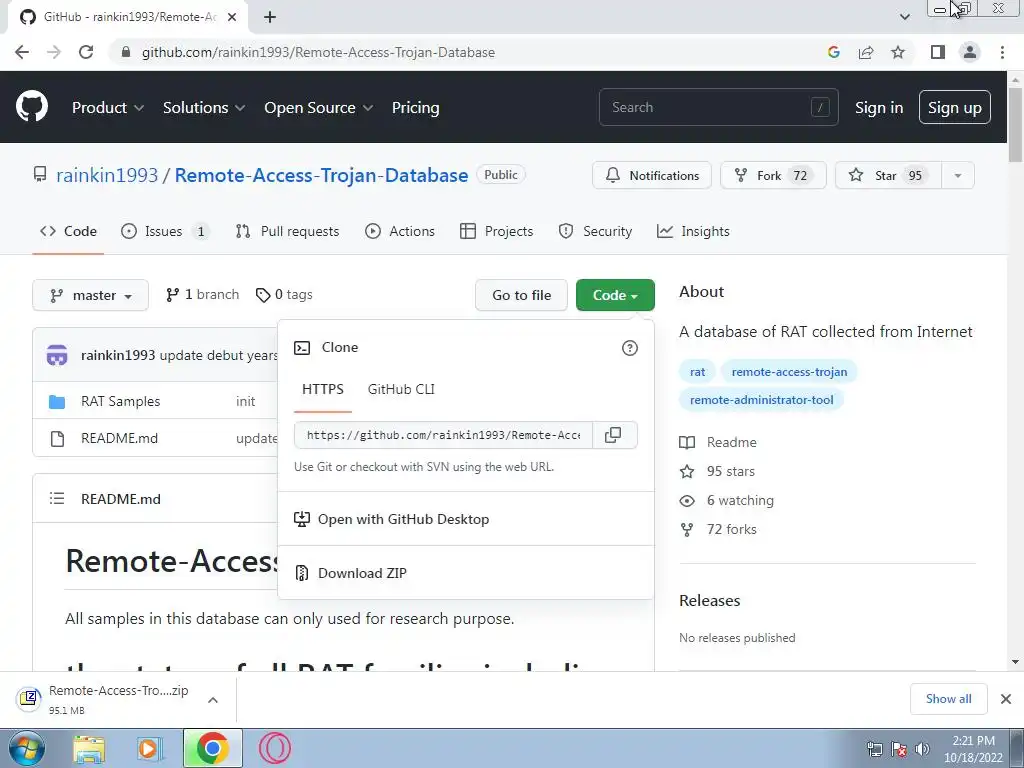This screenshot has height=768, width=1024.
Task: Focus the GitHub search field
Action: (x=718, y=107)
